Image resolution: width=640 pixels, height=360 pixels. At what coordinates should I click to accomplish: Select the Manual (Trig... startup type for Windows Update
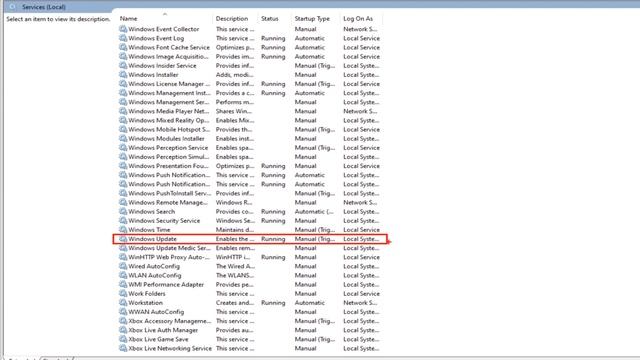coord(315,239)
